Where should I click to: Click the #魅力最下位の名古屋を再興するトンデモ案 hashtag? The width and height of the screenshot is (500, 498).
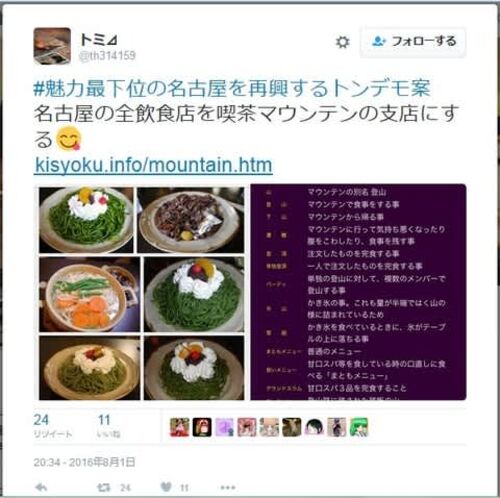[x=232, y=88]
